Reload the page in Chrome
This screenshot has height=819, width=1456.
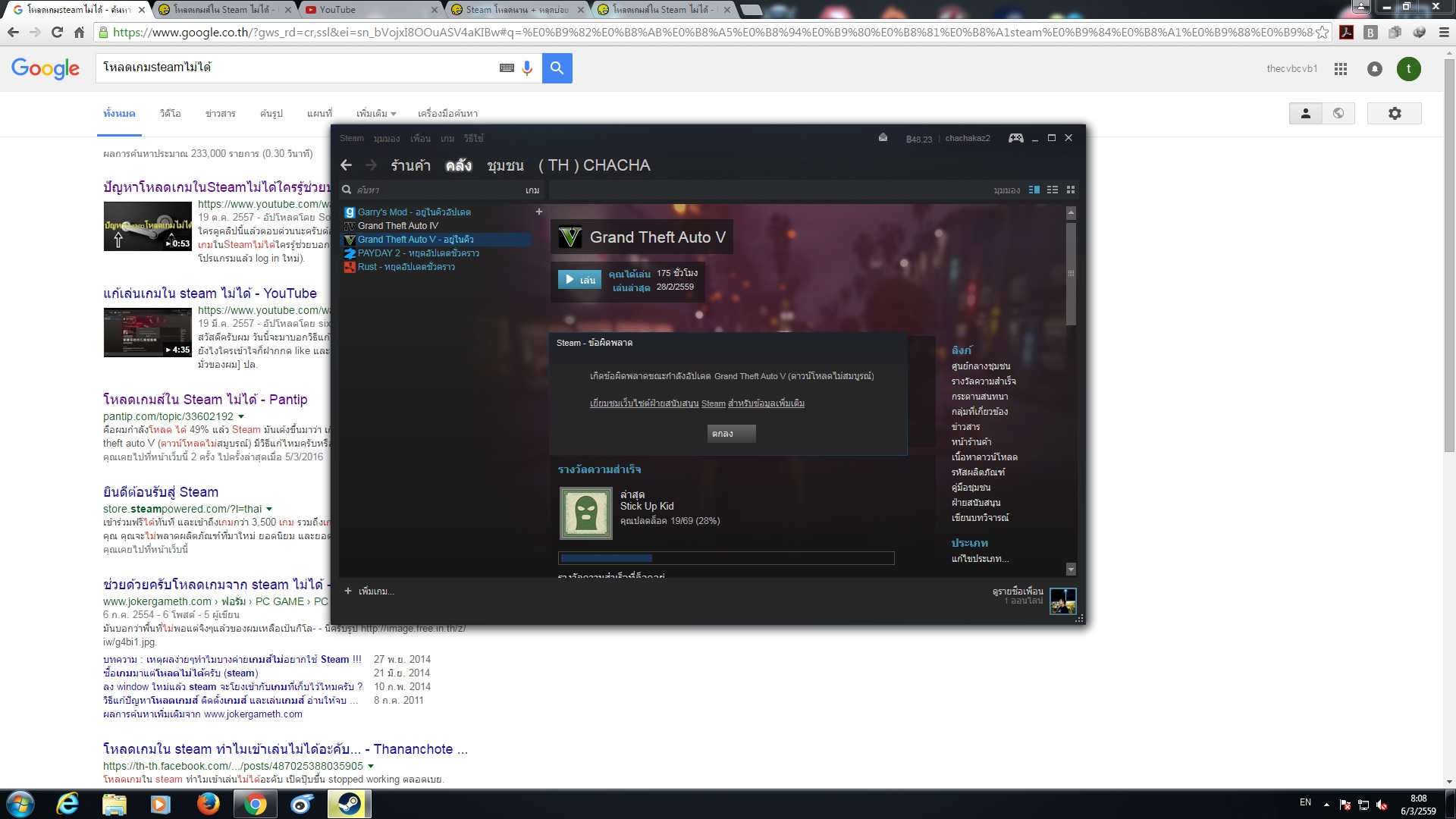click(57, 32)
